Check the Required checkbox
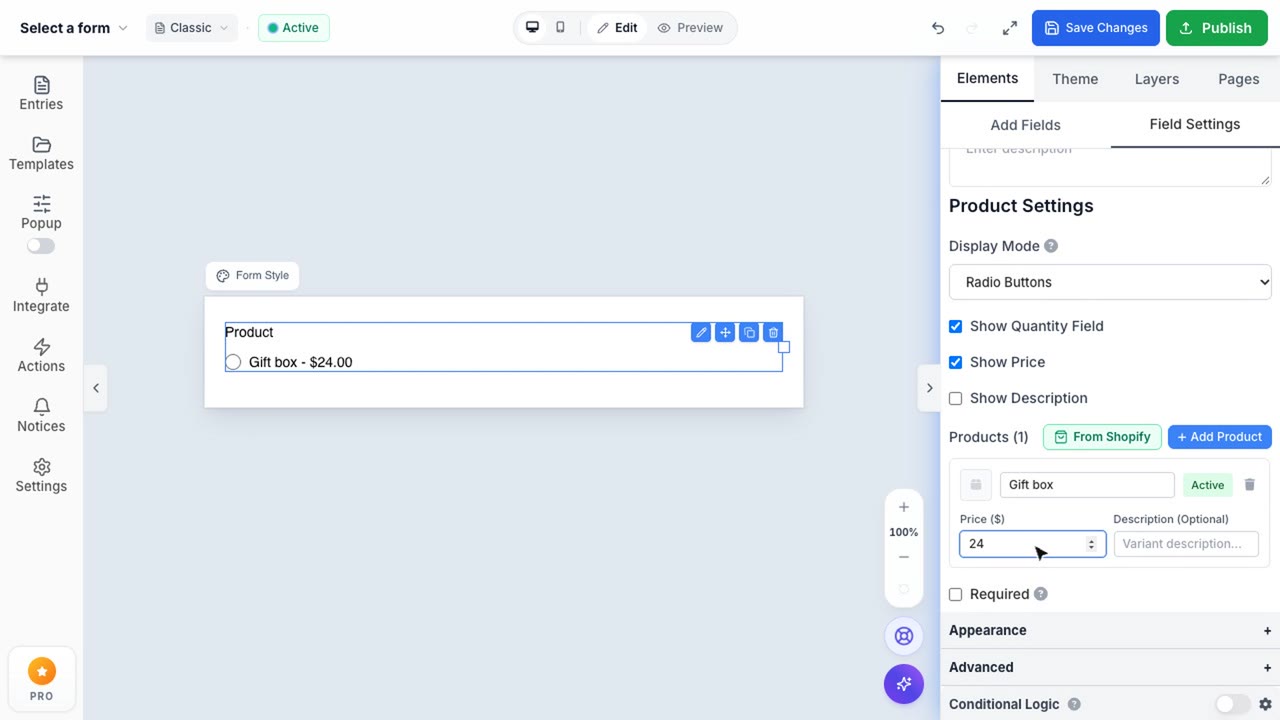This screenshot has width=1280, height=720. [955, 594]
